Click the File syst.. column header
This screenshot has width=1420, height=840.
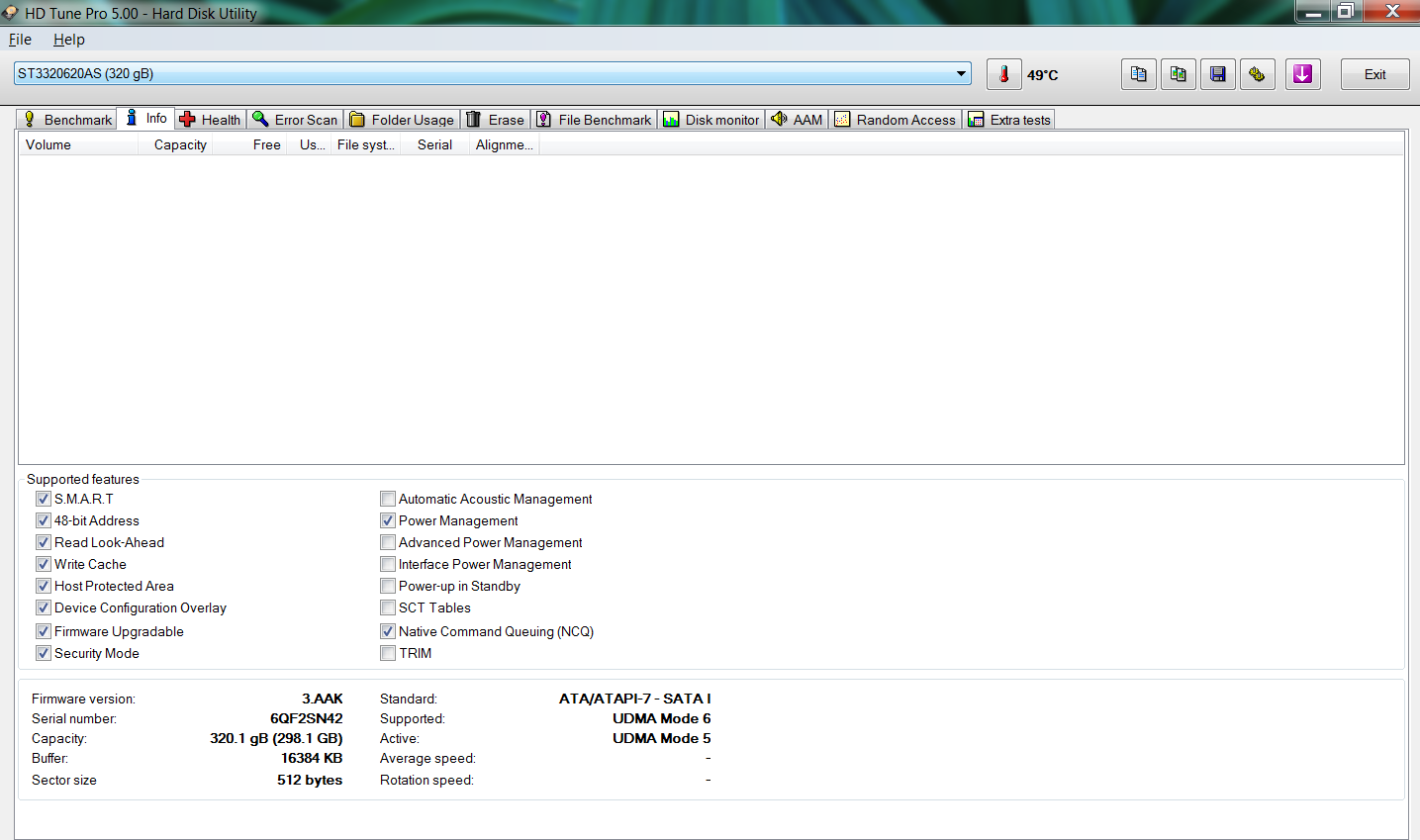366,144
